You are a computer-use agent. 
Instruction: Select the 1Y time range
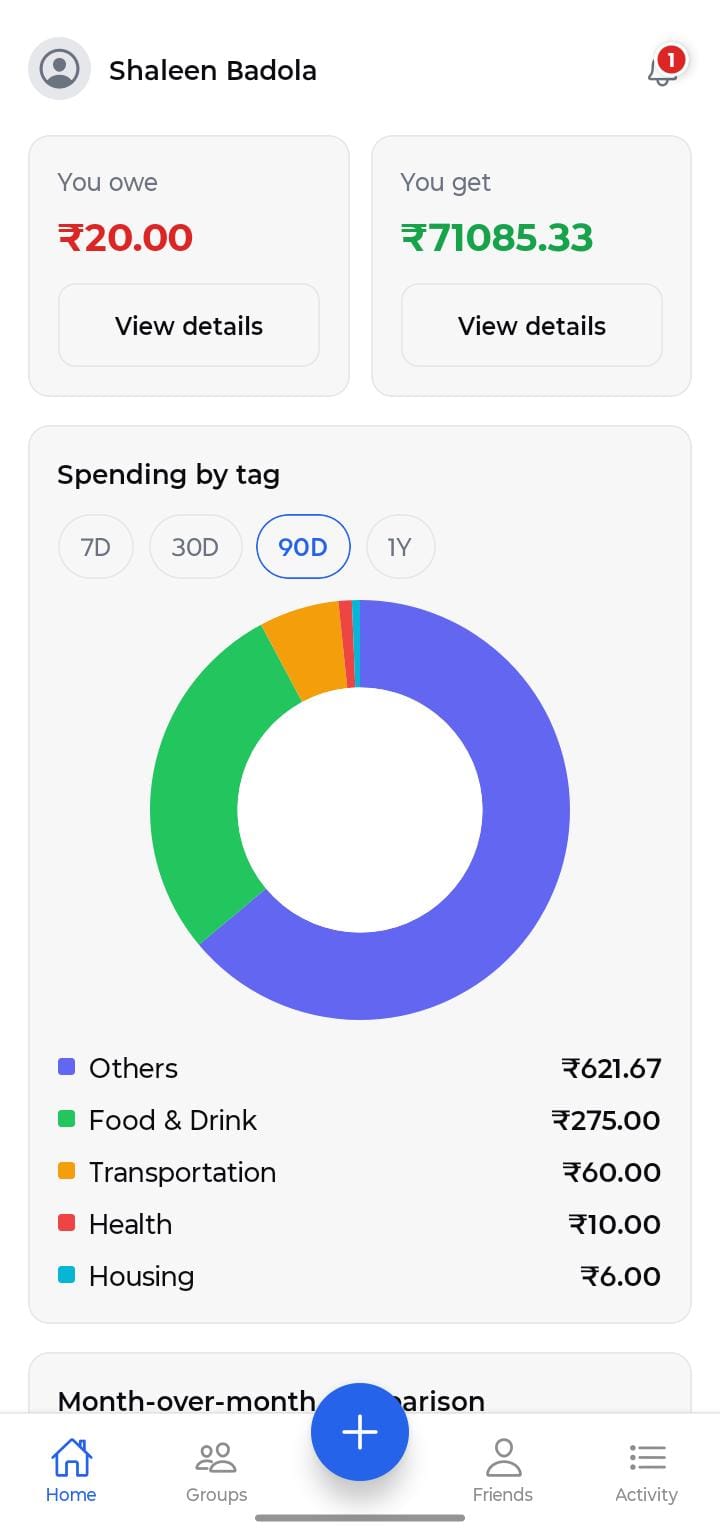click(x=400, y=547)
